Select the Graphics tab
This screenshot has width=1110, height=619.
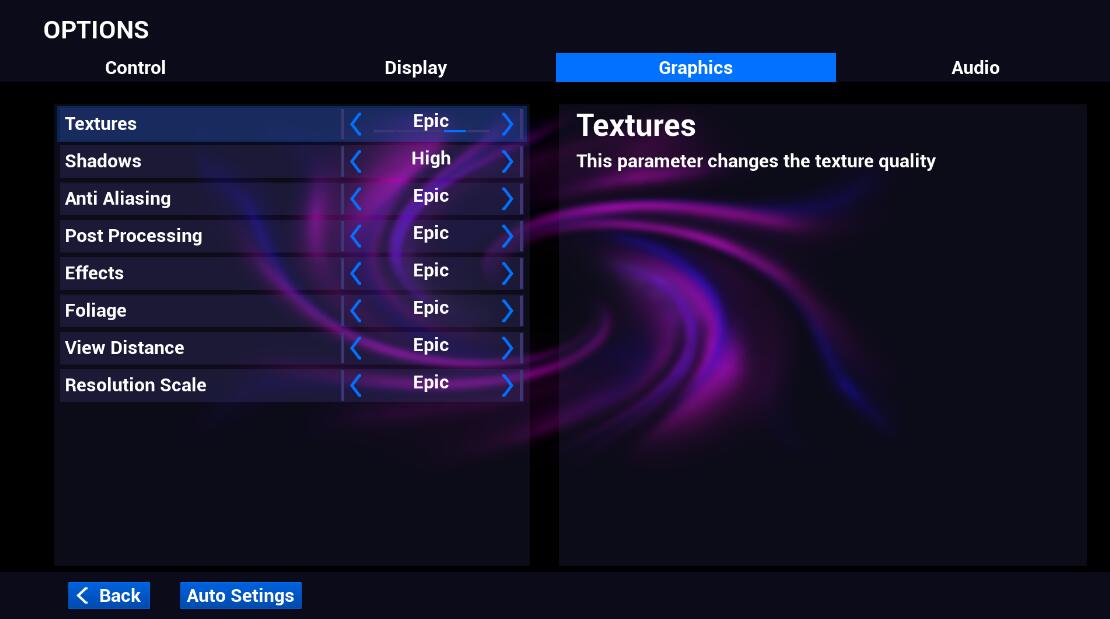tap(695, 68)
